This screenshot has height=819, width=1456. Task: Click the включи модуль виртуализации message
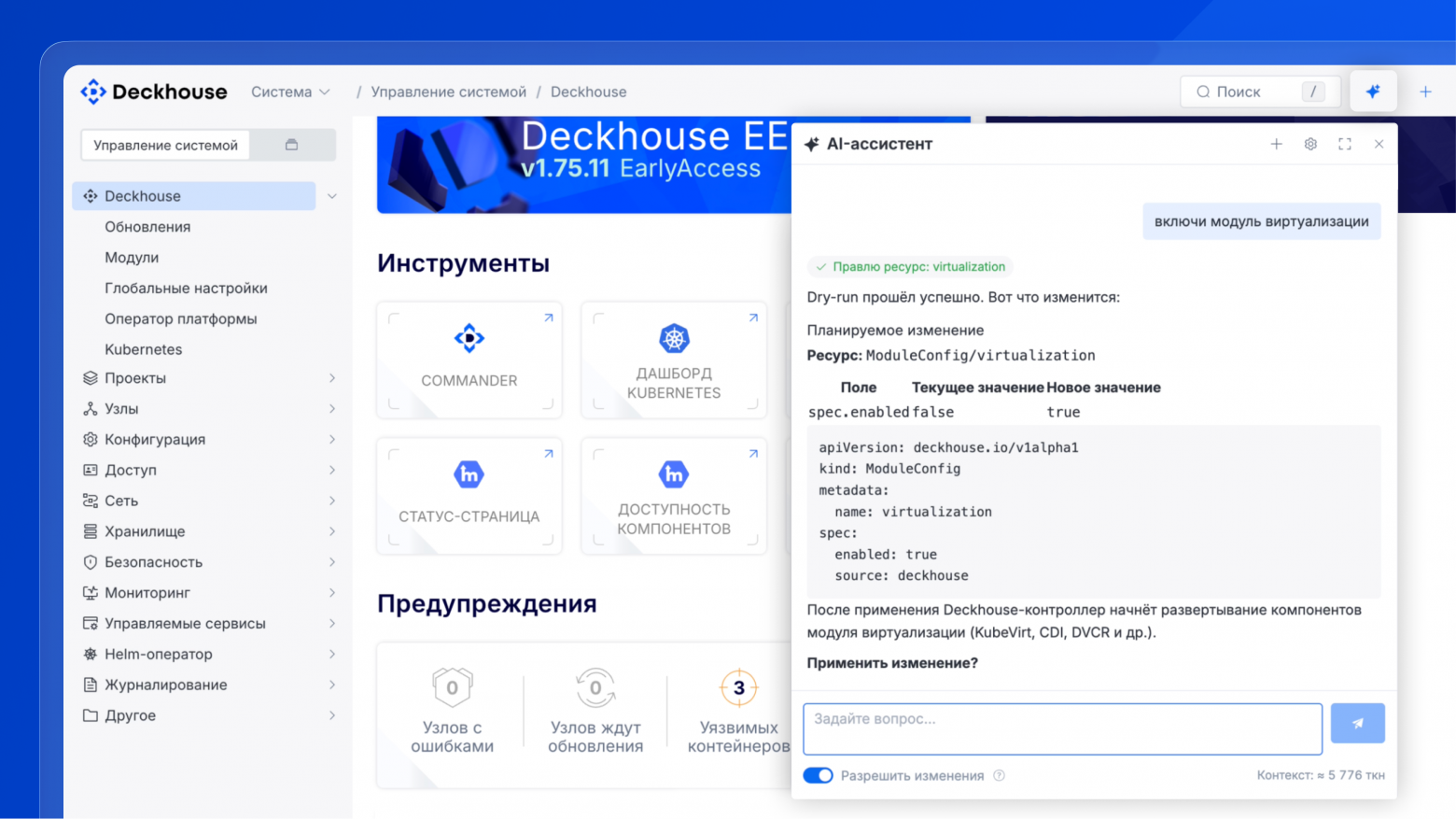tap(1261, 221)
